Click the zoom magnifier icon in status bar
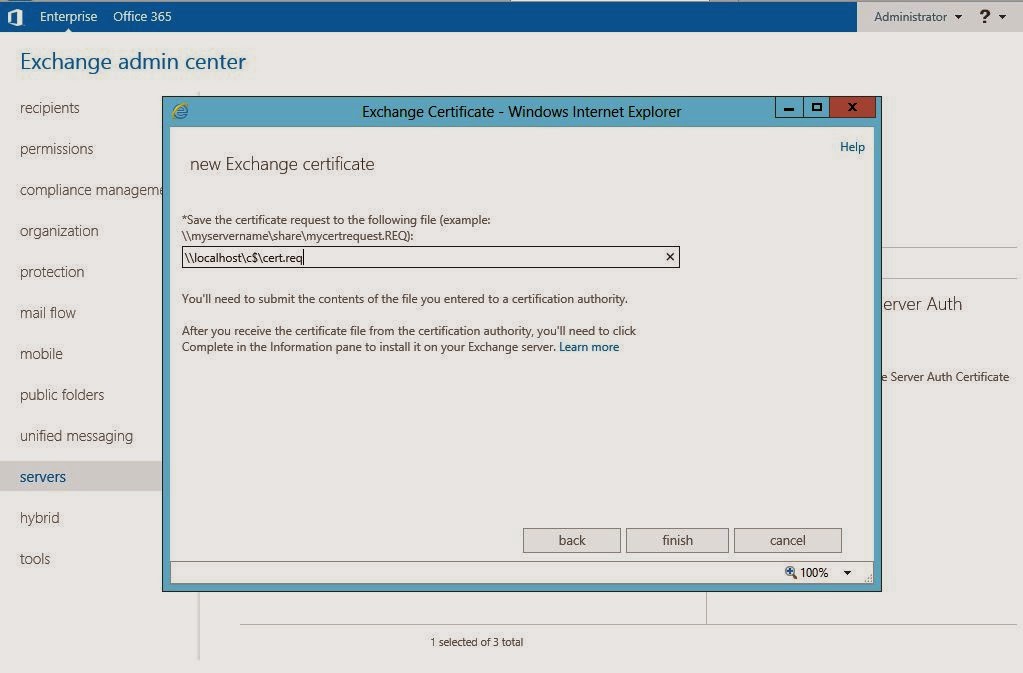The width and height of the screenshot is (1023, 673). click(790, 572)
